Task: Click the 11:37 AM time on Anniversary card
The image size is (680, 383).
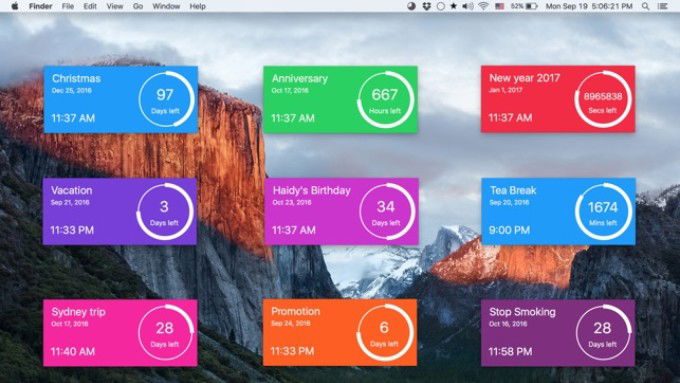Action: tap(293, 118)
